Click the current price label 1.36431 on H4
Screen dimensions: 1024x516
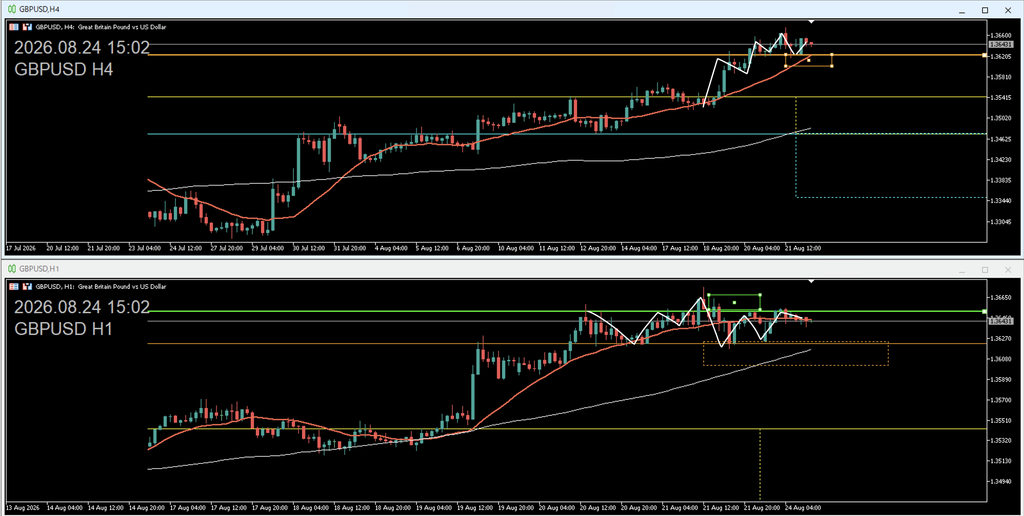click(x=1000, y=44)
